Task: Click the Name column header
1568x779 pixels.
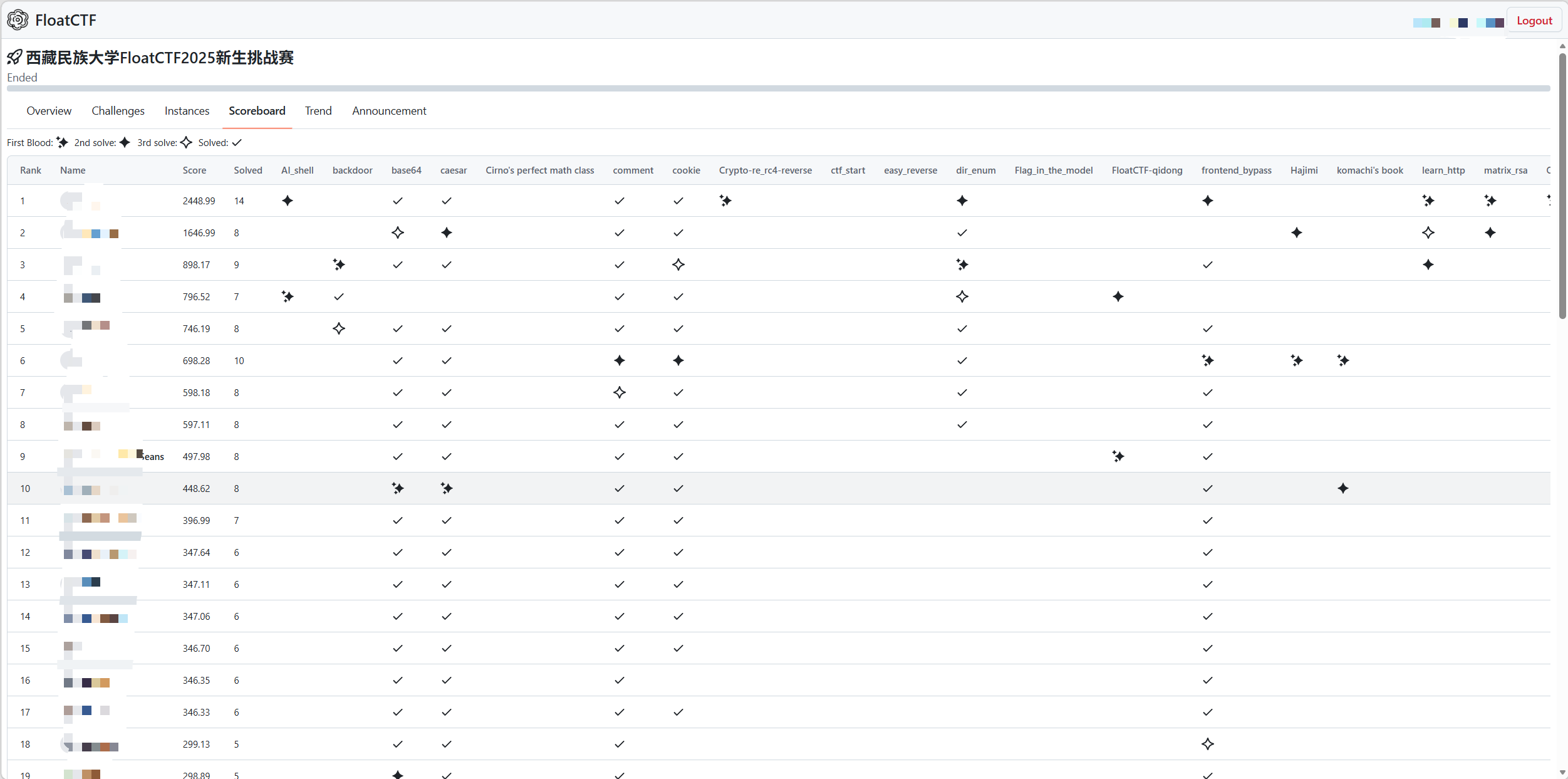Action: pos(73,170)
